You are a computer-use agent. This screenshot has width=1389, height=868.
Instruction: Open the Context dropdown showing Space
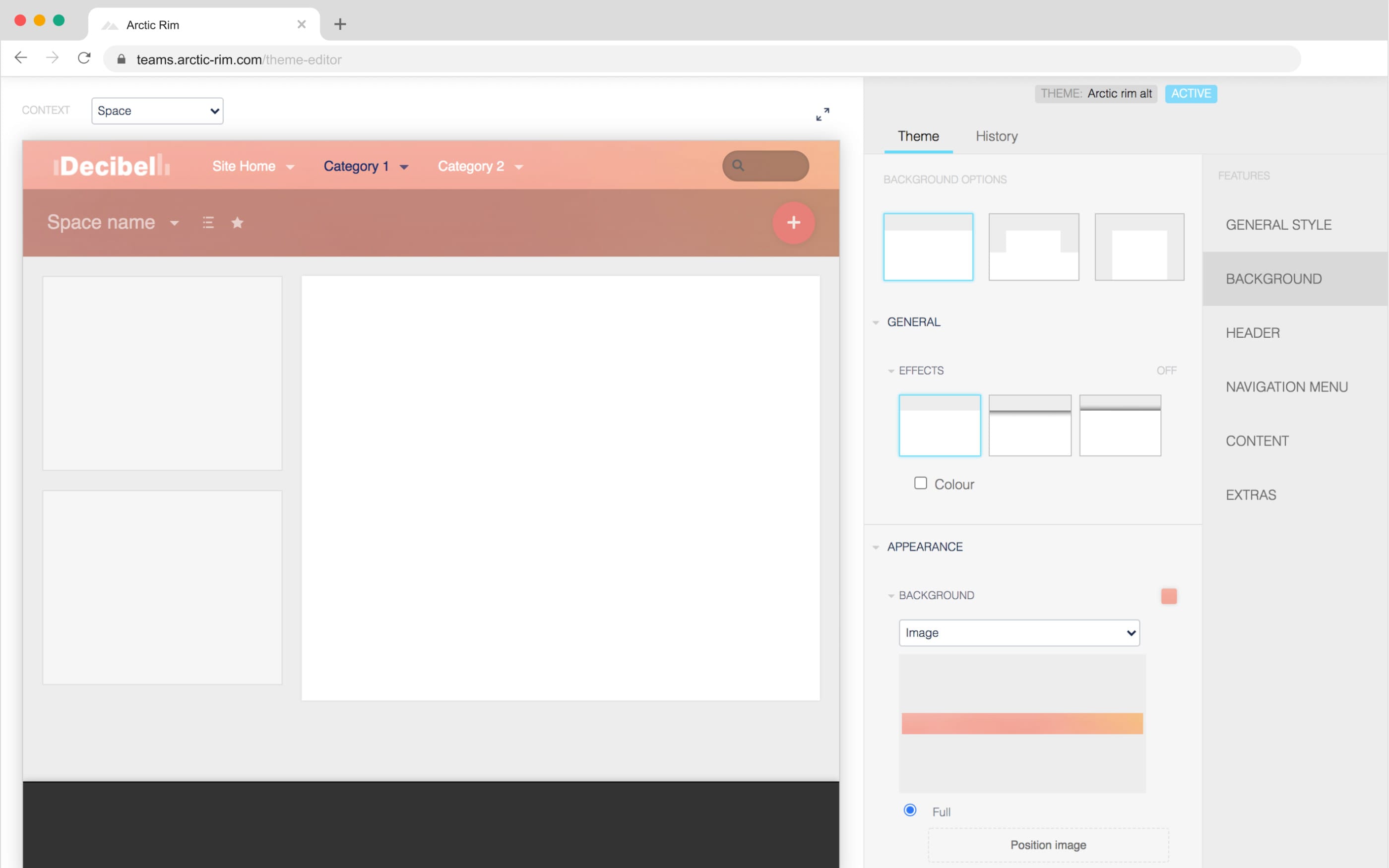point(157,111)
